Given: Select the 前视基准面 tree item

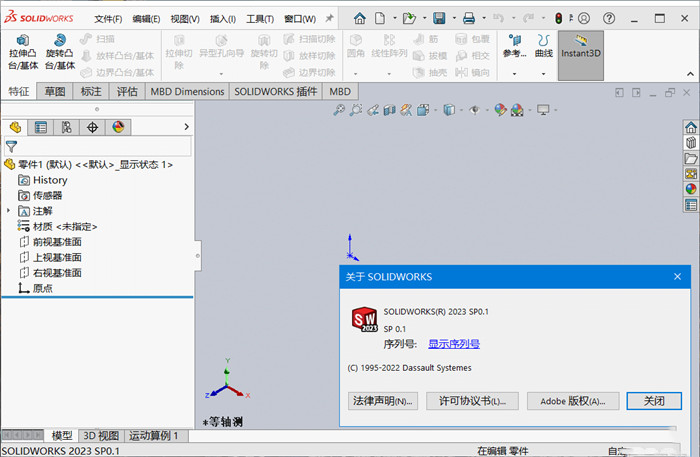Looking at the screenshot, I should (x=50, y=242).
